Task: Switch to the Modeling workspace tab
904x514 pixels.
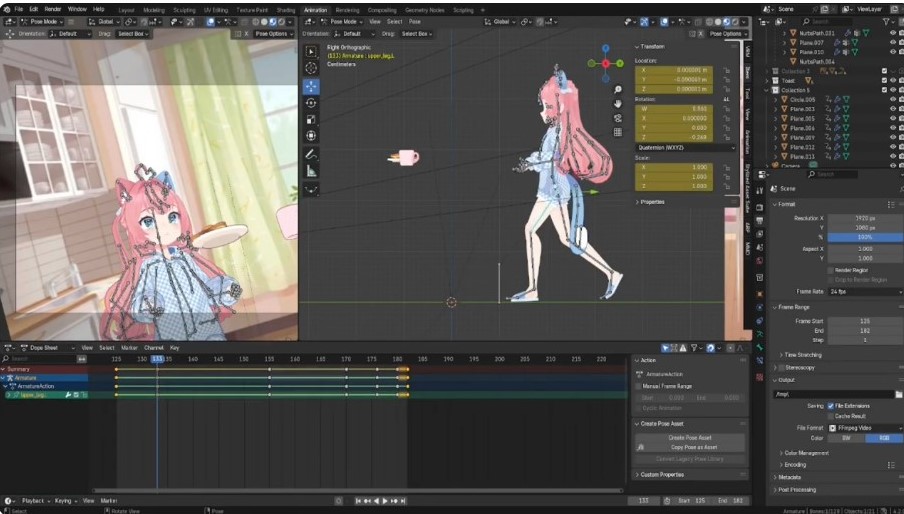Action: tap(153, 10)
